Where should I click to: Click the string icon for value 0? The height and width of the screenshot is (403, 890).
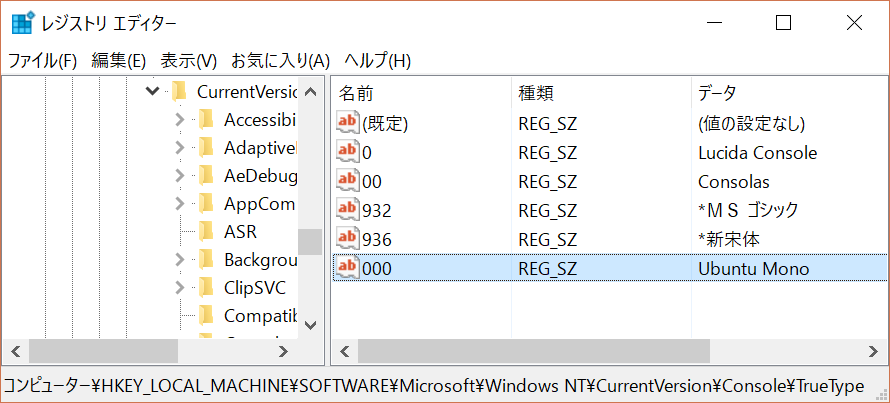click(347, 152)
